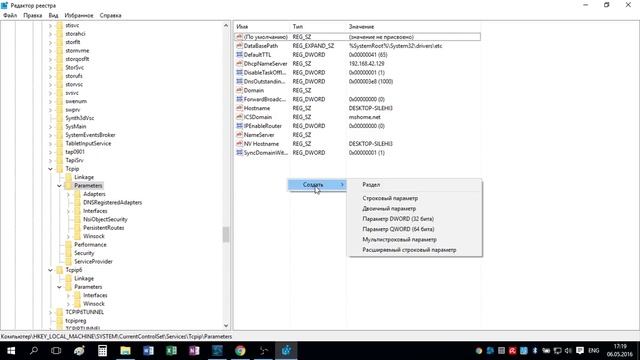Click the Hostname string value icon

[x=240, y=108]
